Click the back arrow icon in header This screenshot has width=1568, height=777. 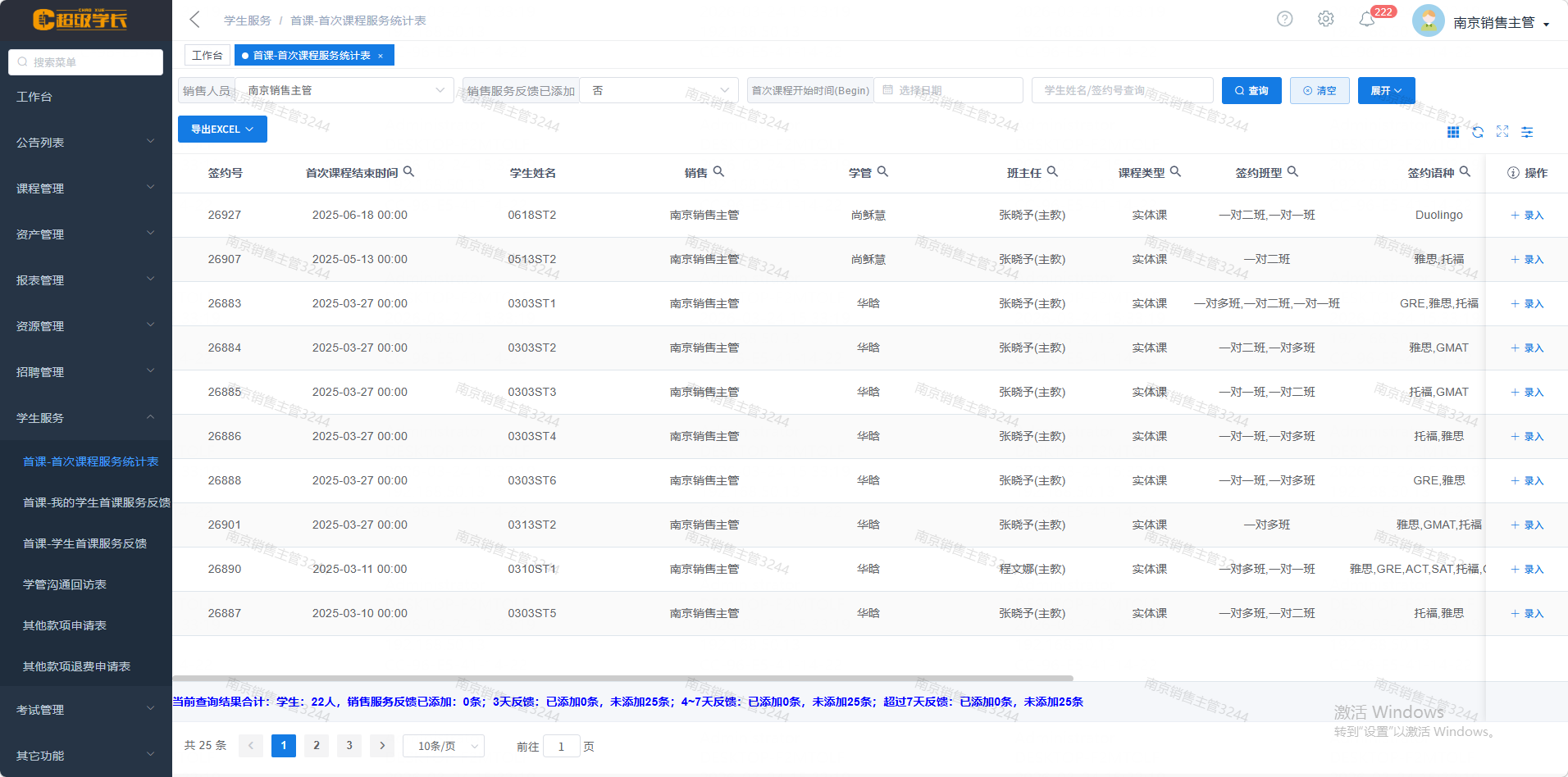click(194, 20)
